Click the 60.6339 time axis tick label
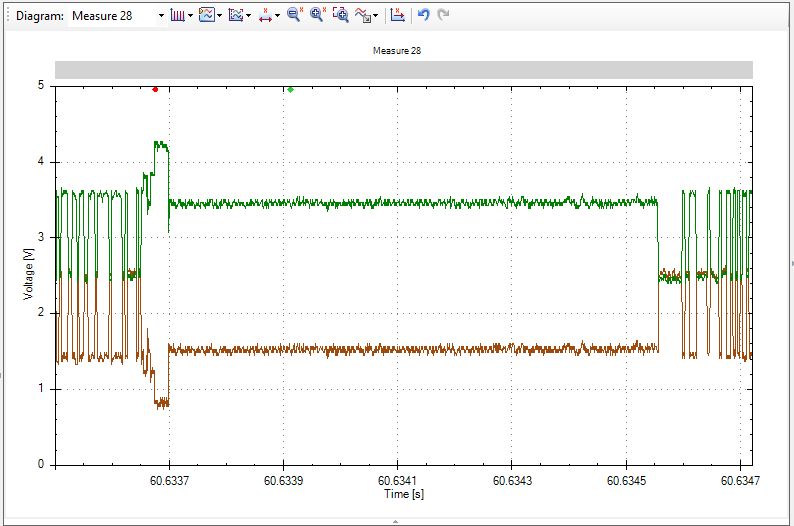Viewport: 794px width, 526px height. click(x=284, y=480)
